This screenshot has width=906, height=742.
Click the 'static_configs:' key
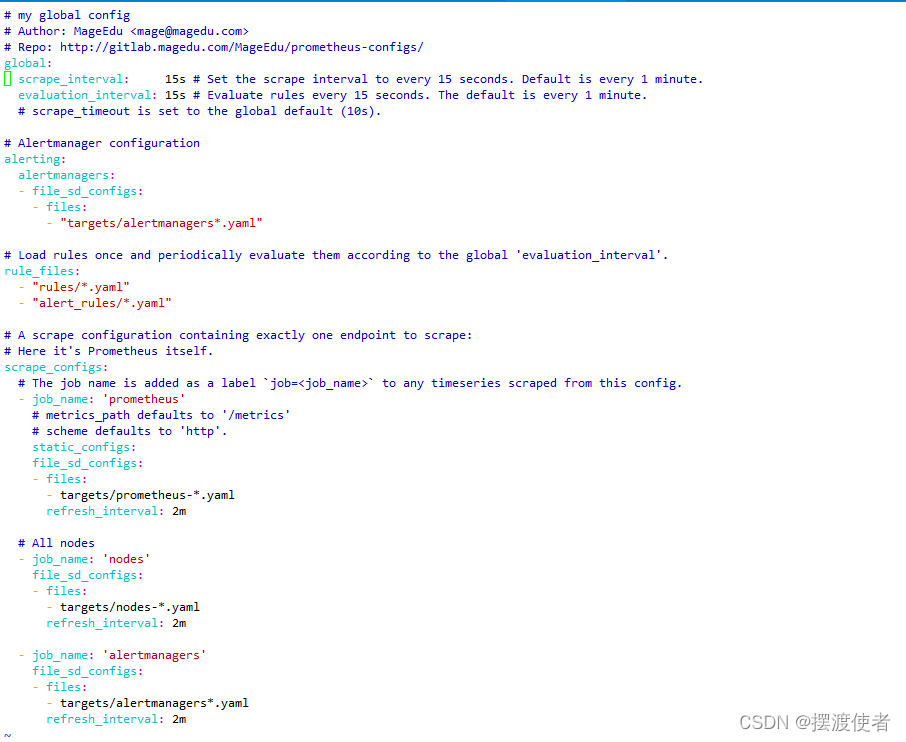(84, 447)
